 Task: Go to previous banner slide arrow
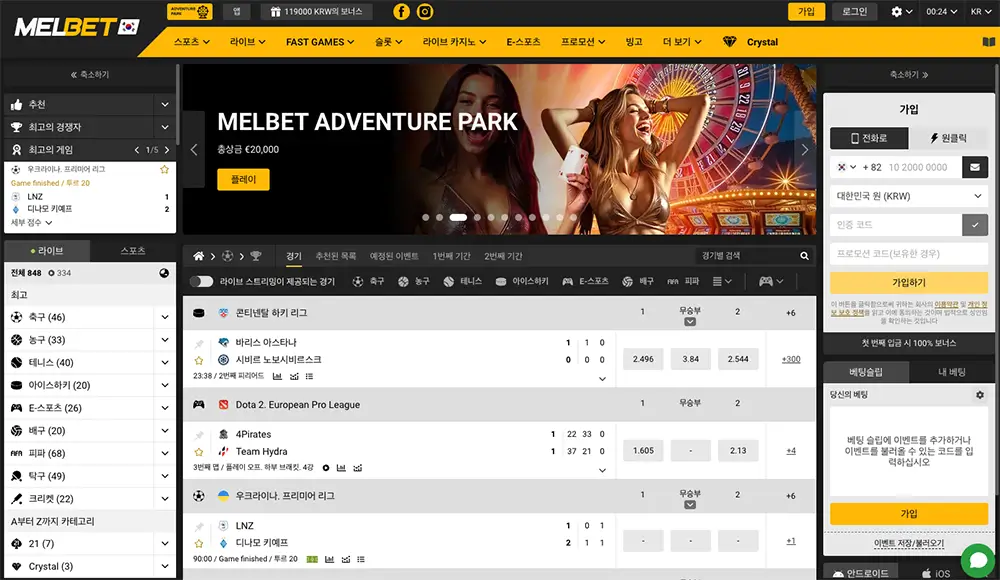pyautogui.click(x=194, y=150)
